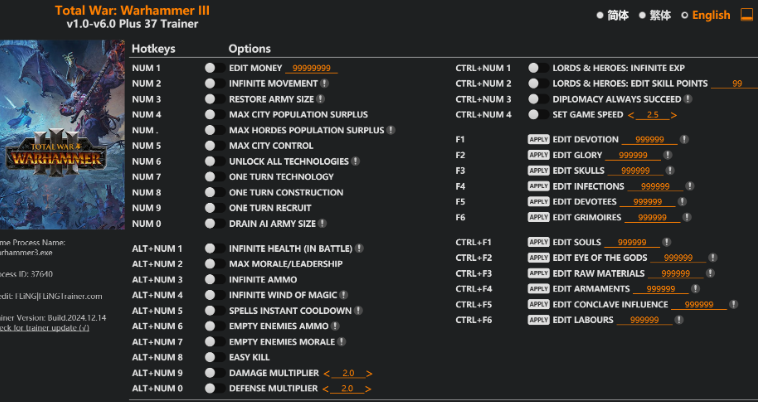
Task: Decrease game speed with left arrow
Action: pos(631,115)
